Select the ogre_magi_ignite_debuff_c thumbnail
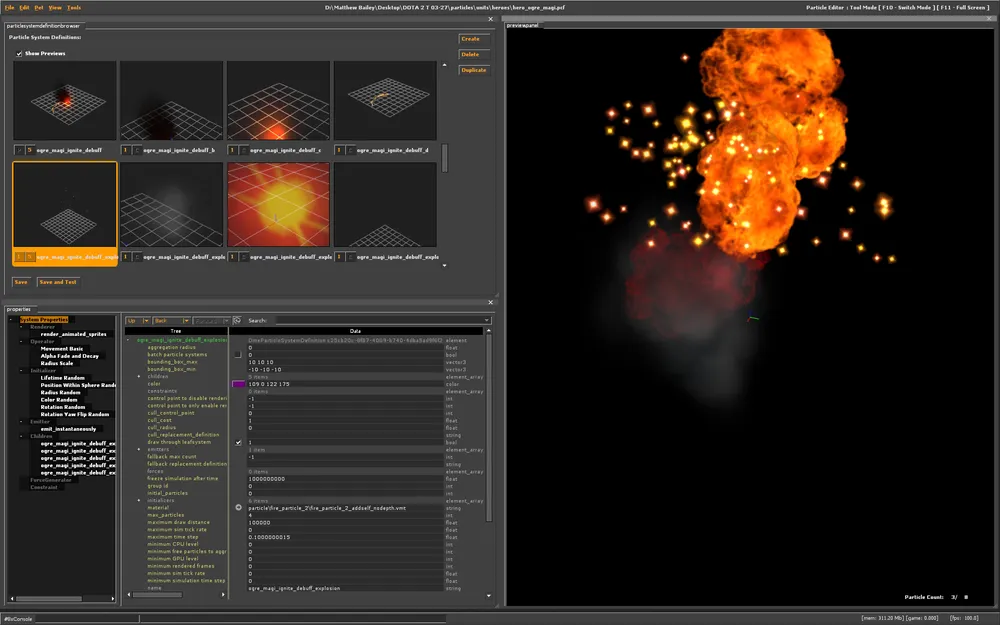This screenshot has width=1000, height=625. 278,101
